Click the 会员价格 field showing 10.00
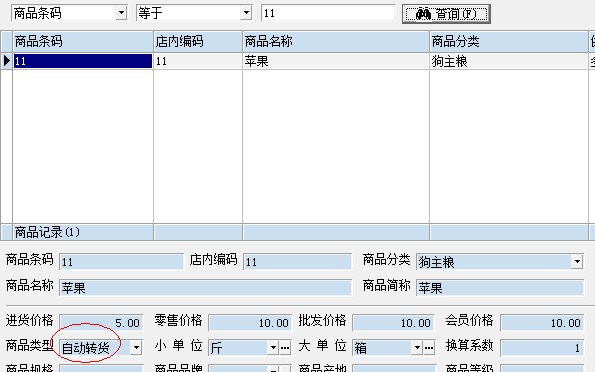 click(x=542, y=323)
